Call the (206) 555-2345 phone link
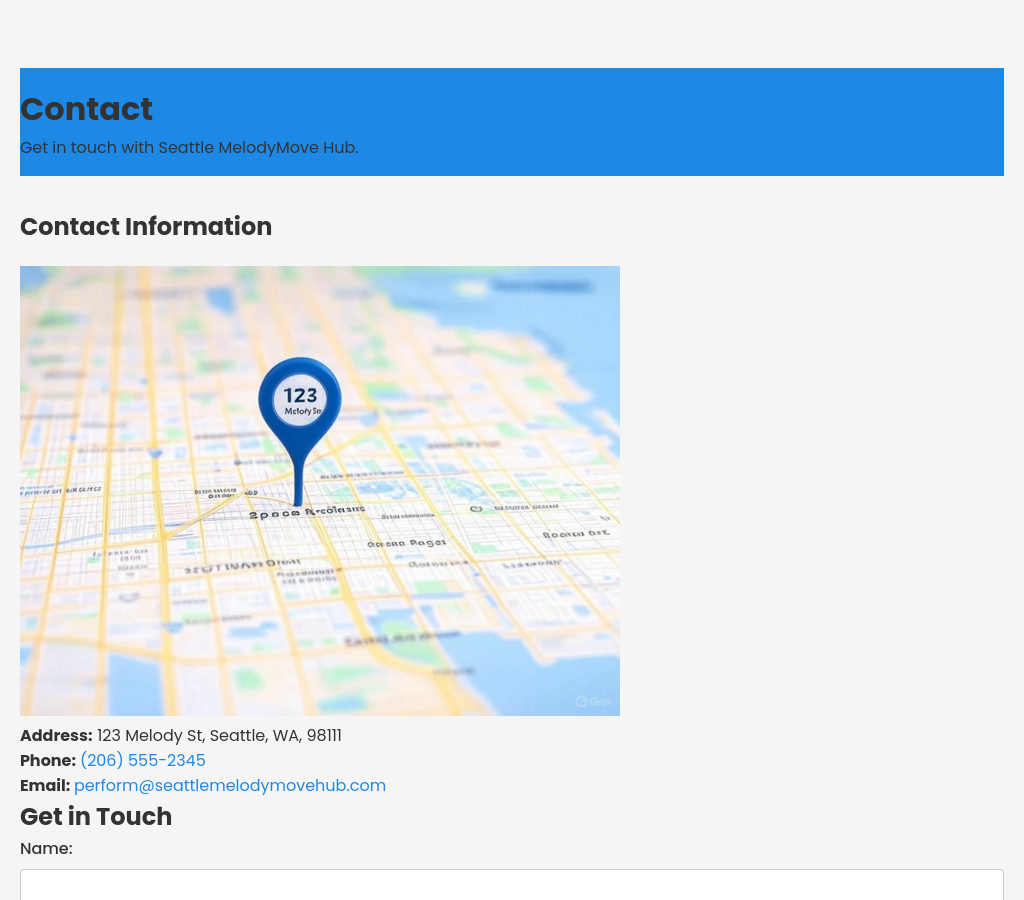 point(142,761)
